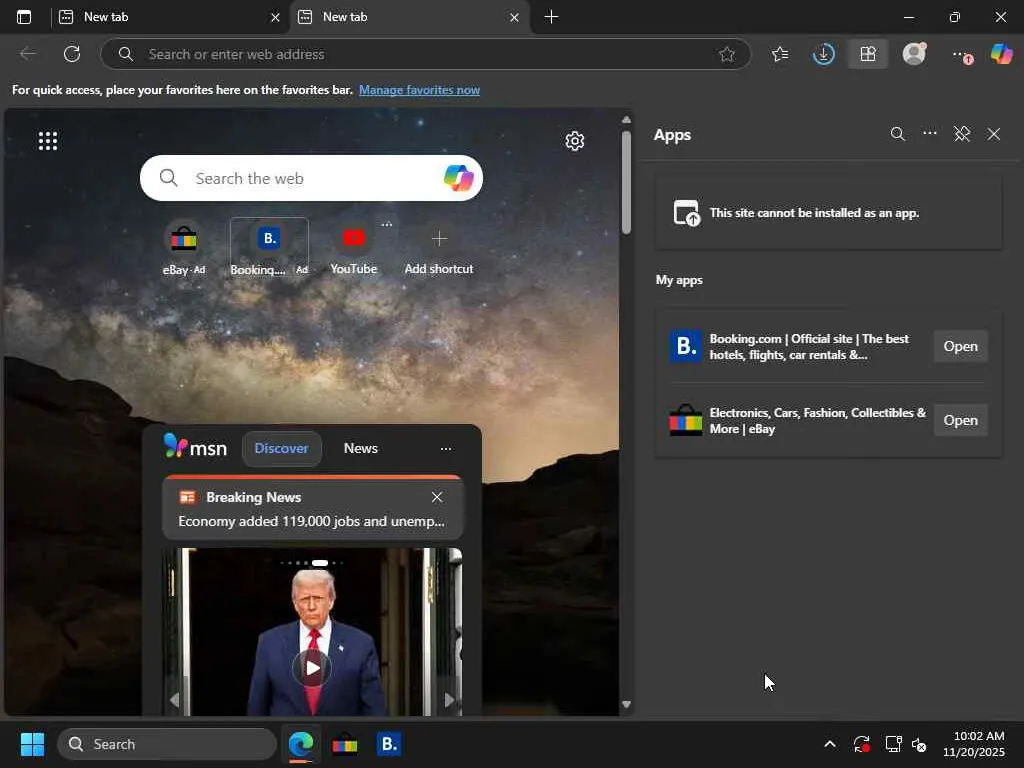Open Copilot from the toolbar icon
Viewport: 1024px width, 768px height.
[1001, 54]
